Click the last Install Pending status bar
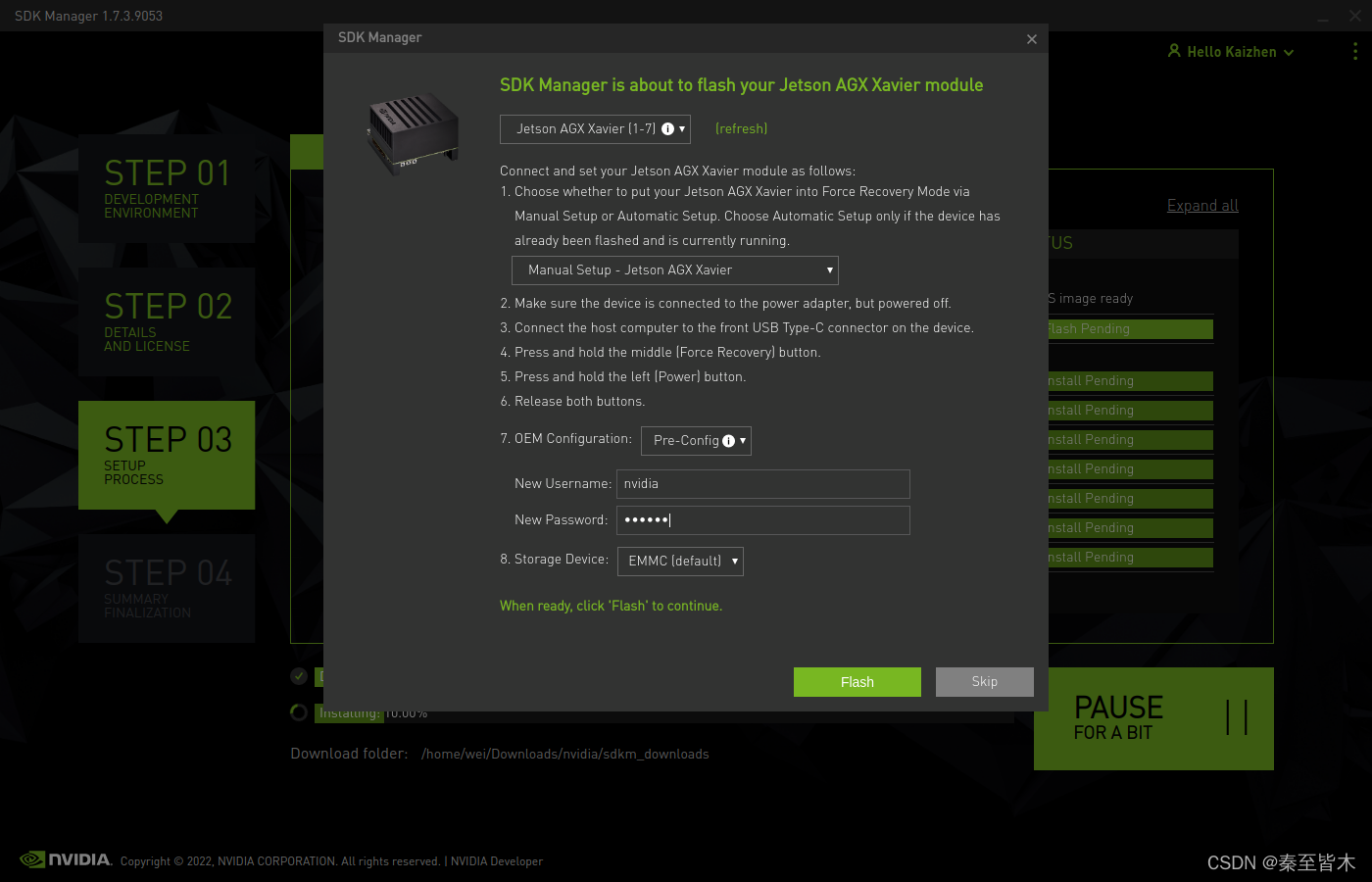The height and width of the screenshot is (882, 1372). 1130,558
